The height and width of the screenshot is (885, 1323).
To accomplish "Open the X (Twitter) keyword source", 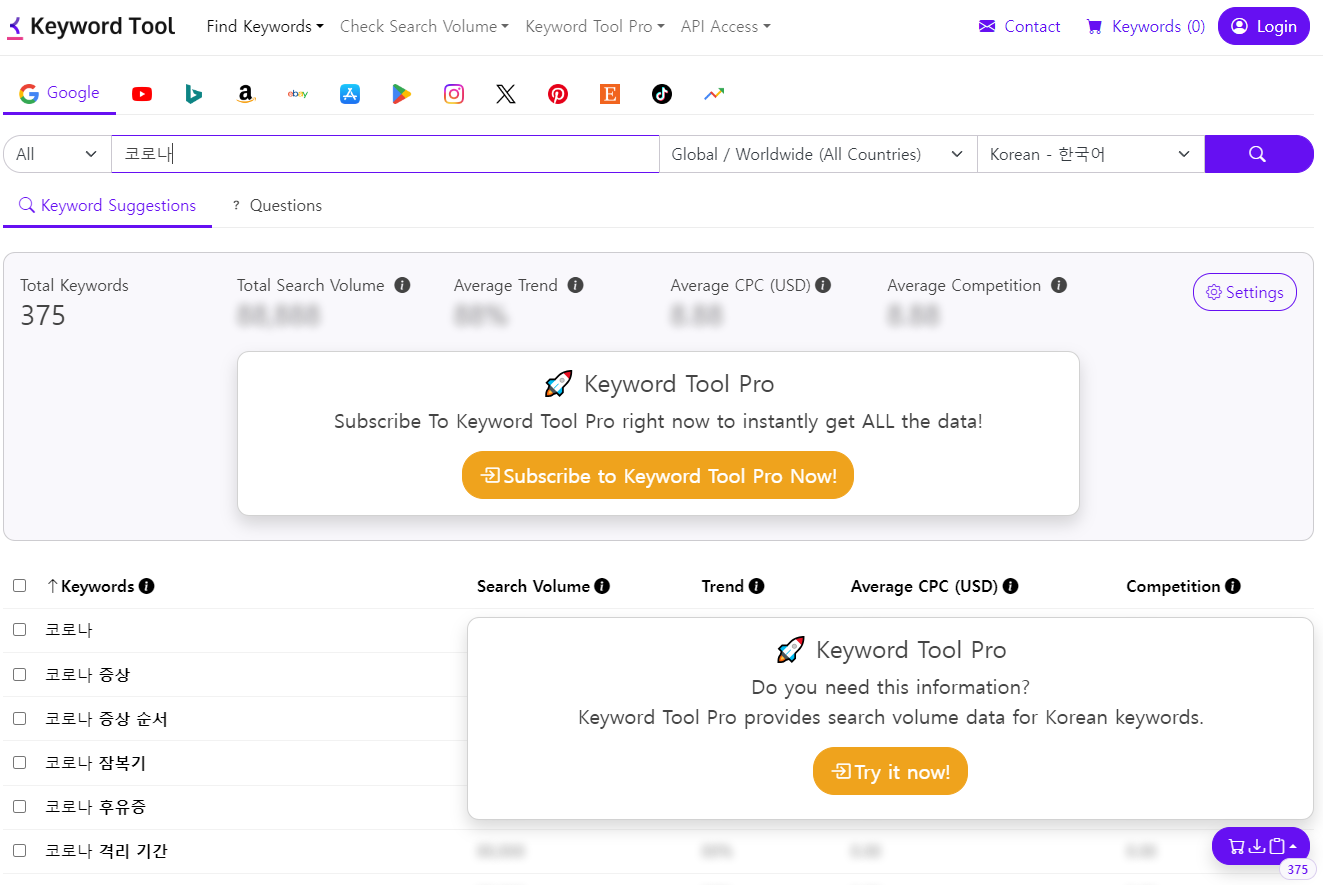I will [506, 94].
